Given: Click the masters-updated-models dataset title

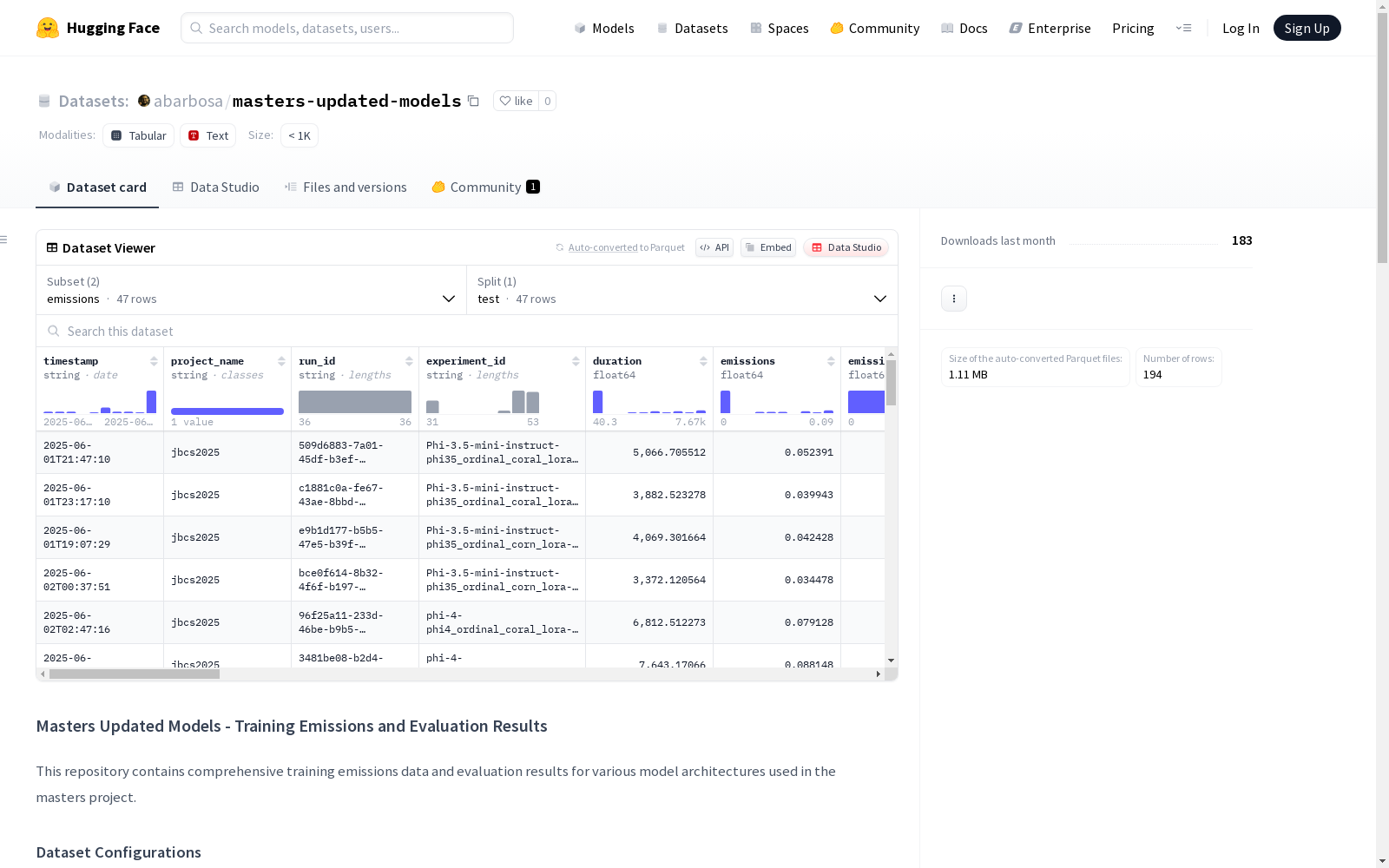Looking at the screenshot, I should (347, 101).
